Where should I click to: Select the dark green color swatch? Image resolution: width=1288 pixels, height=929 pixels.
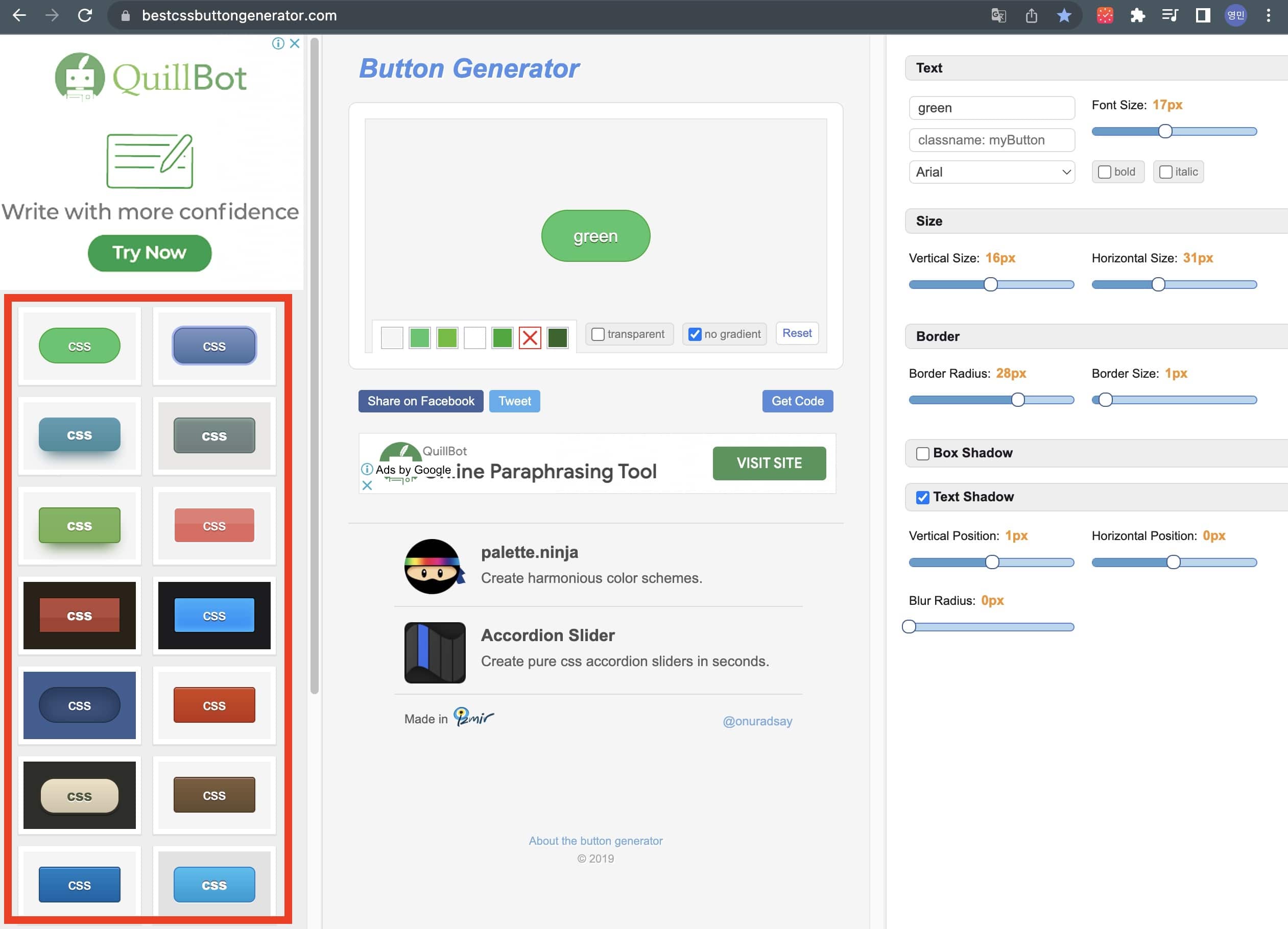pos(557,338)
